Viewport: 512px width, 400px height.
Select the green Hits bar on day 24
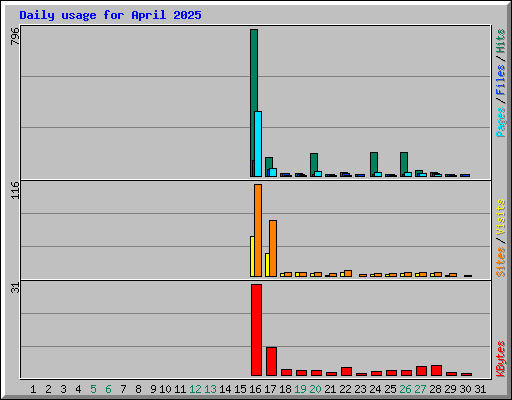(373, 164)
